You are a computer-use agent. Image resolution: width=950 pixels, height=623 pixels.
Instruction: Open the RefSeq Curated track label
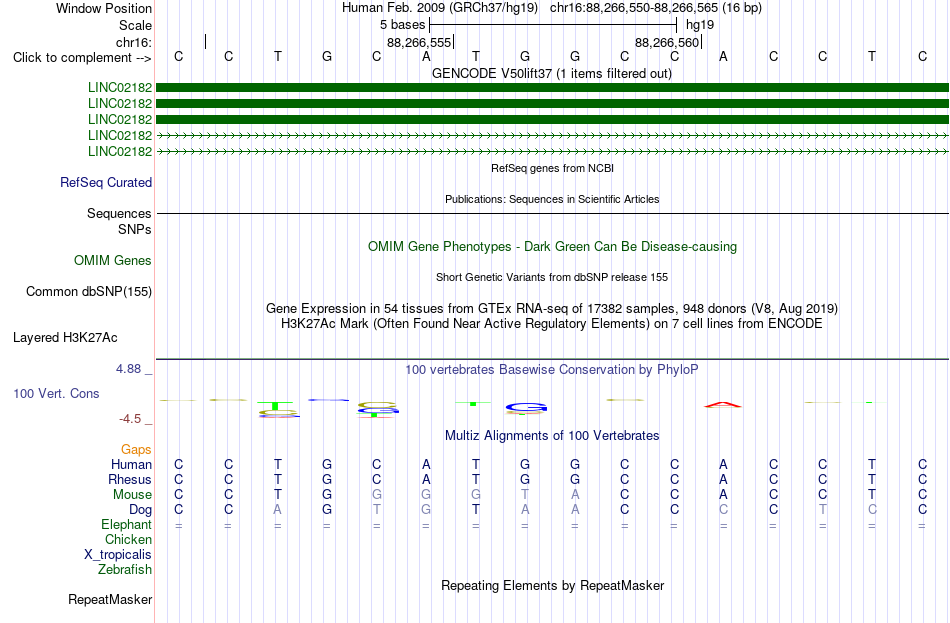[106, 182]
